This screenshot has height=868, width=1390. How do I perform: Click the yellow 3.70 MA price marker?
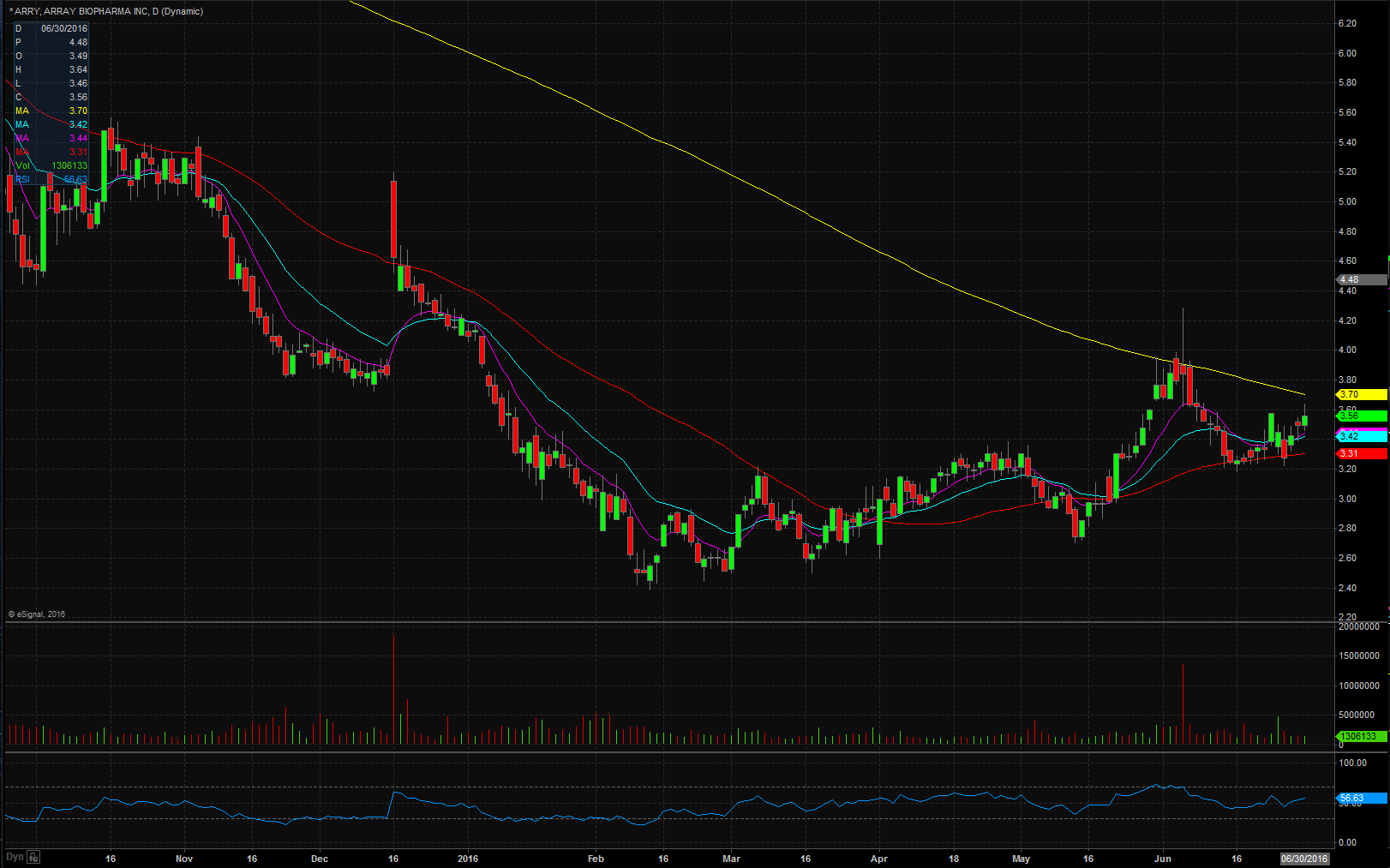click(1362, 395)
